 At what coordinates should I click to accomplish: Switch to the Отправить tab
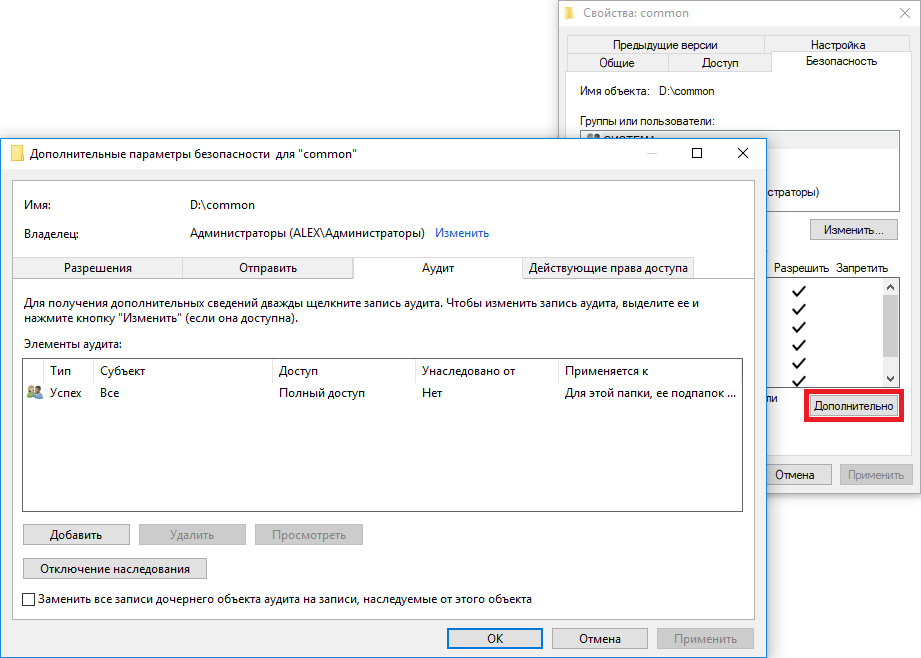point(268,268)
